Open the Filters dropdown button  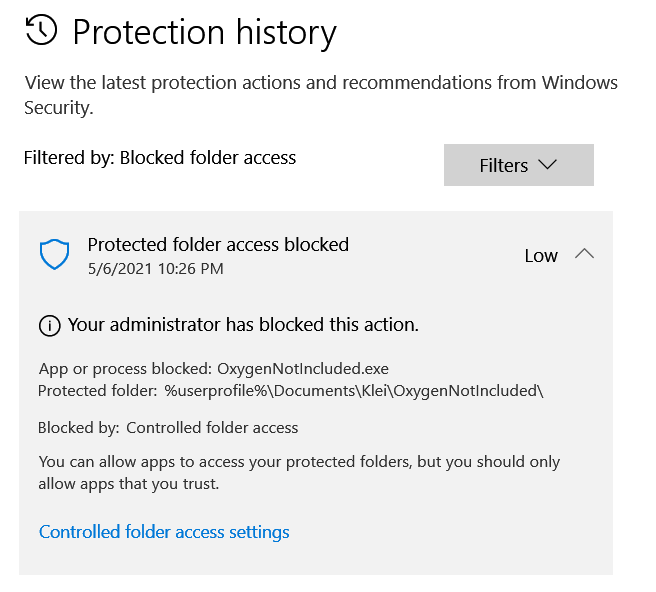tap(518, 165)
